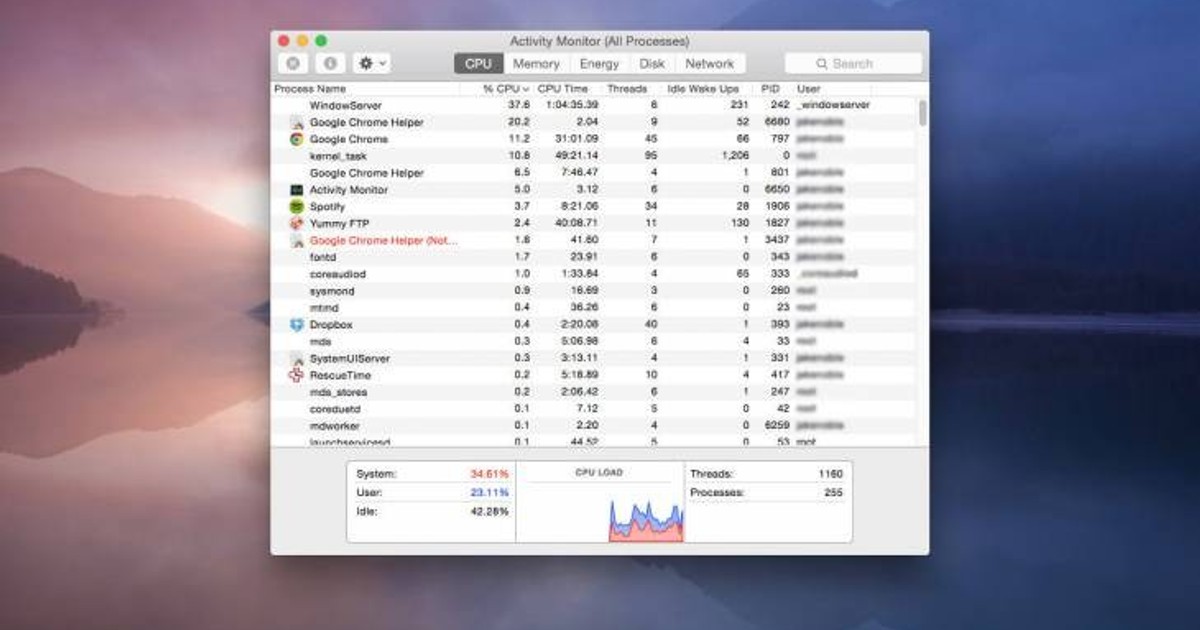This screenshot has width=1200, height=630.
Task: Click the Yummy FTP process icon
Action: 296,224
